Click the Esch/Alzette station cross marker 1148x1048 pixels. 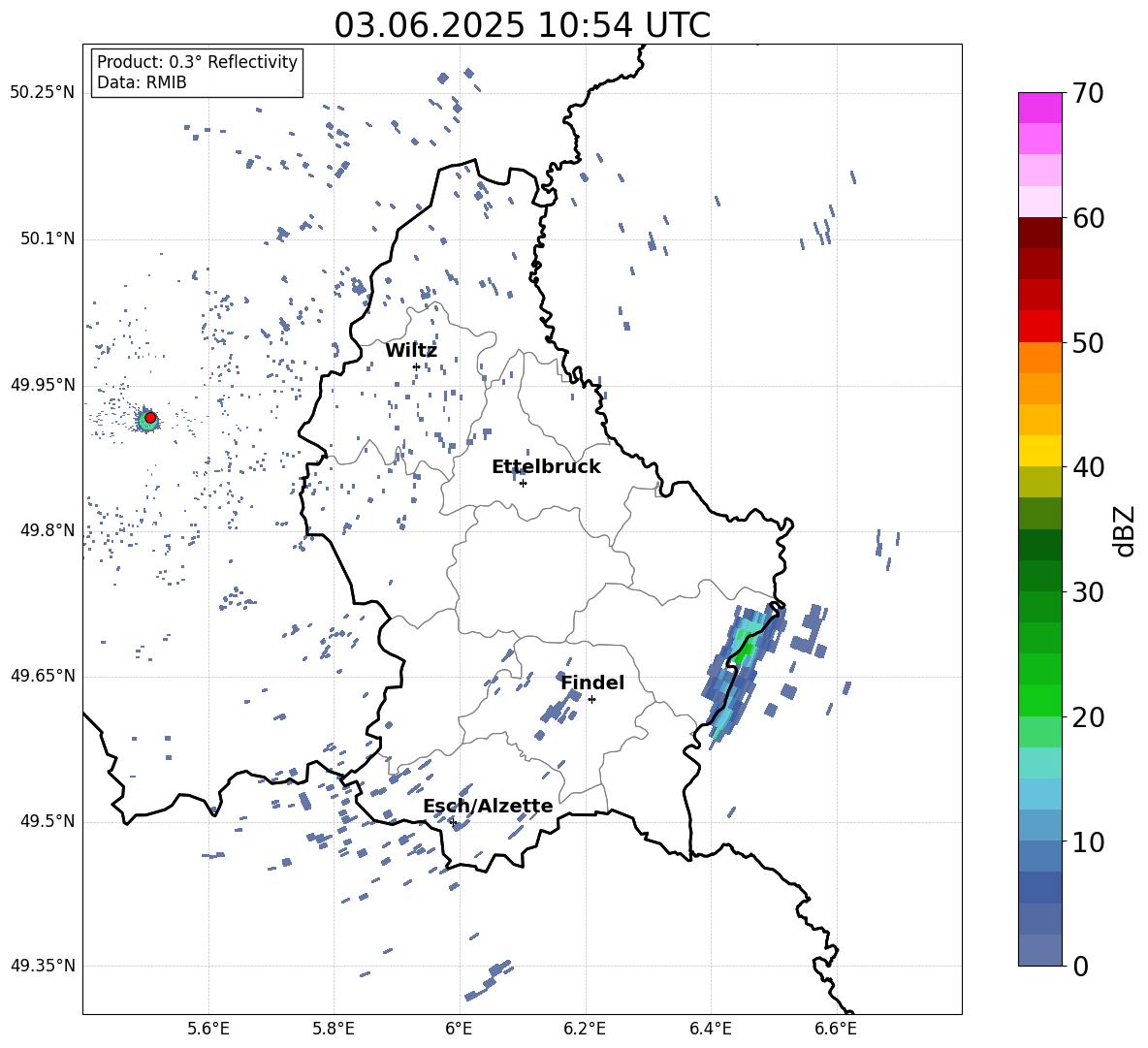pyautogui.click(x=453, y=822)
